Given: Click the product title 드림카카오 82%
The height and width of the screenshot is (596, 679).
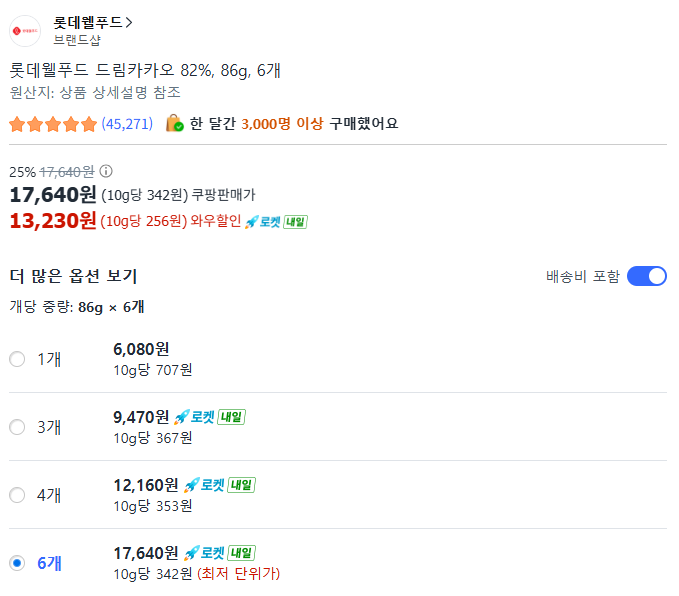Looking at the screenshot, I should (145, 70).
